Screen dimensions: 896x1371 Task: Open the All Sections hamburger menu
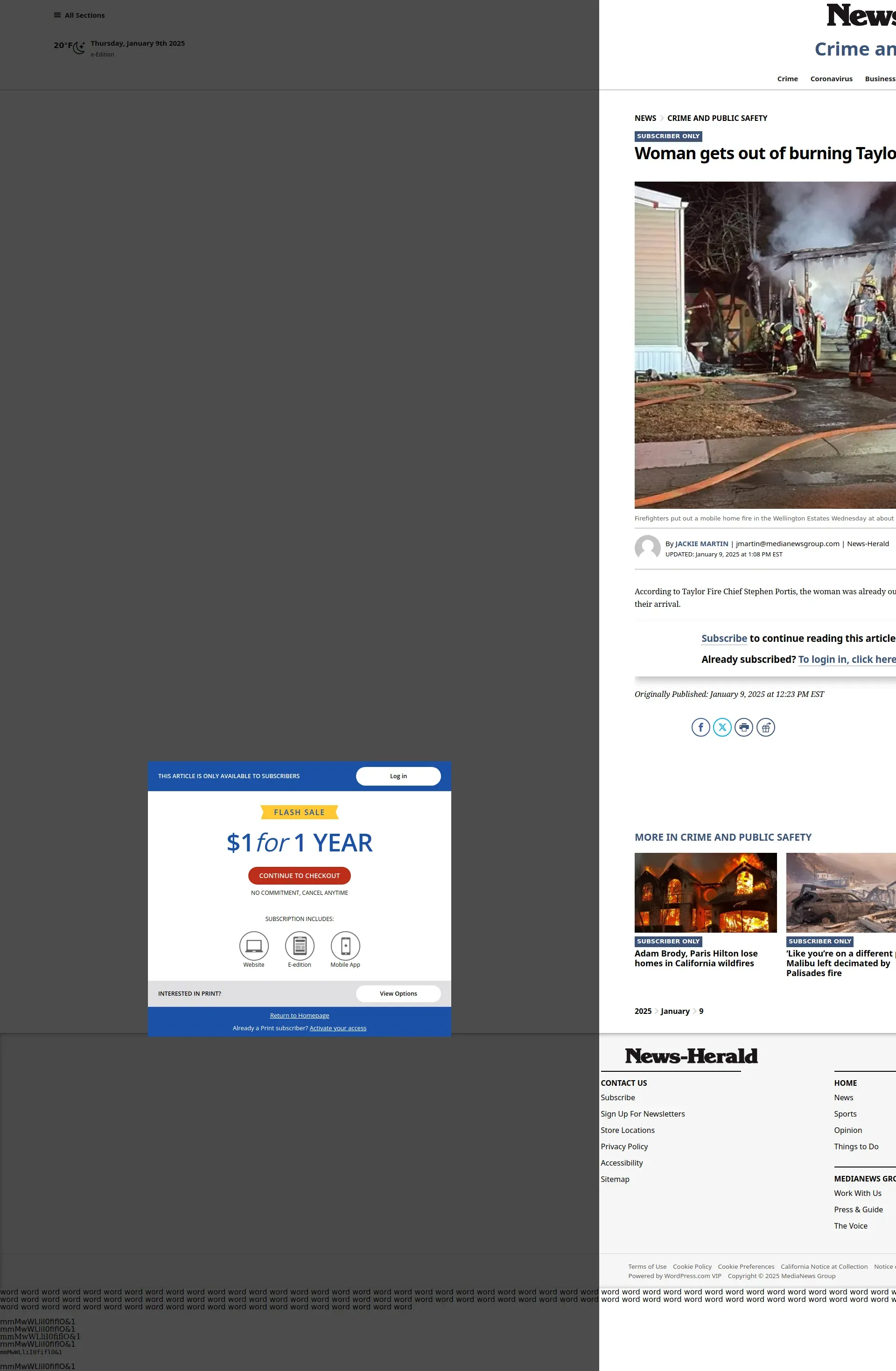57,15
